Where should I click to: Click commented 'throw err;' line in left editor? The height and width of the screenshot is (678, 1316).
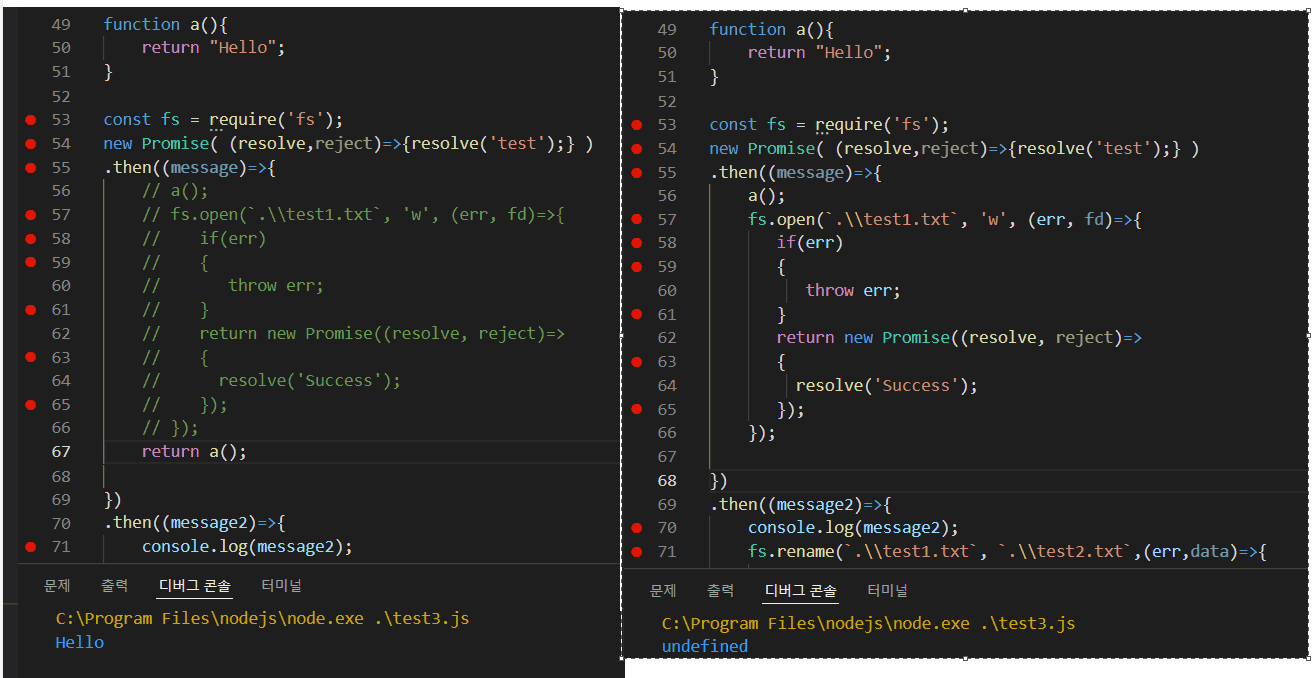coord(276,286)
